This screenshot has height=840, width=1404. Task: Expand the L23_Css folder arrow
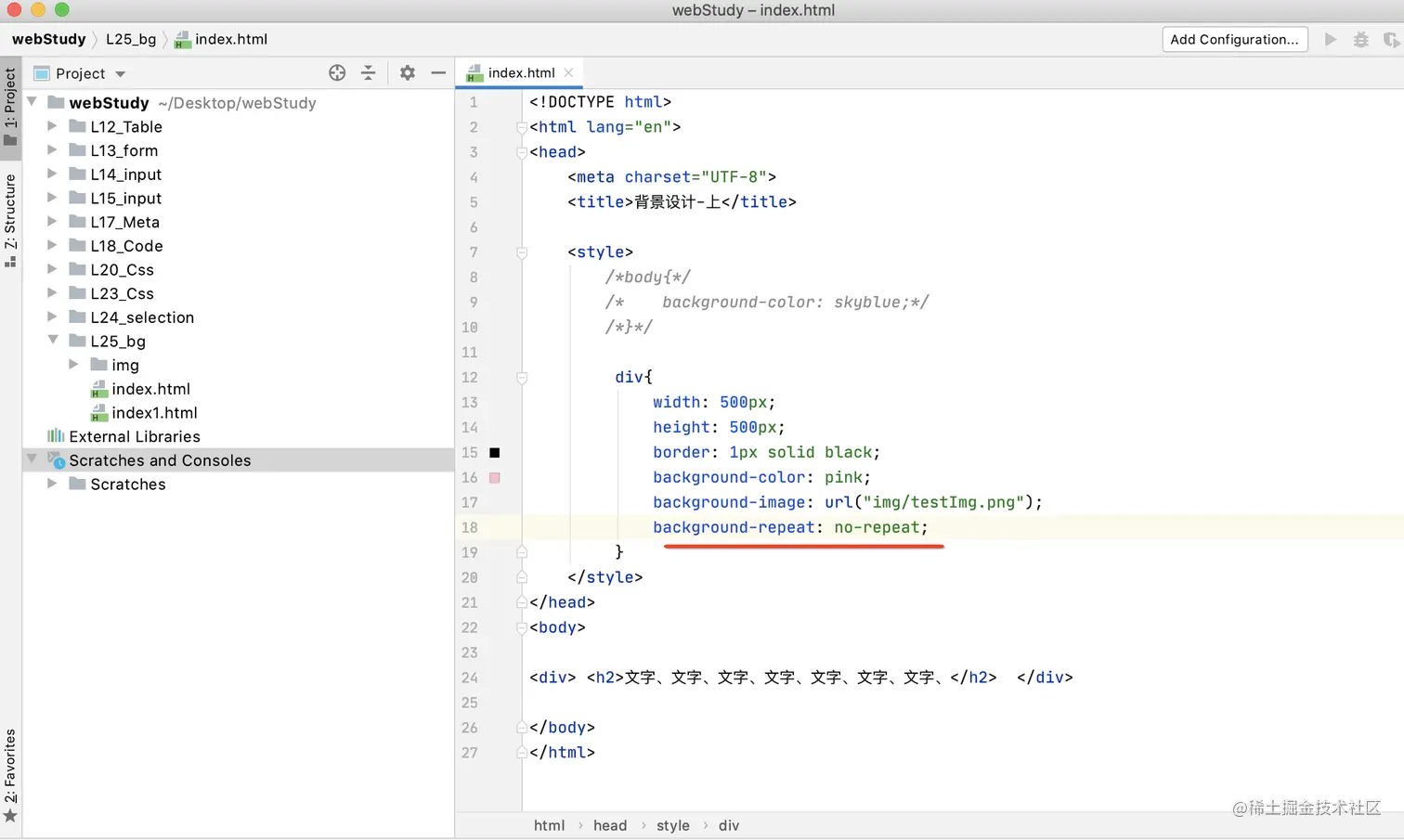click(x=52, y=293)
